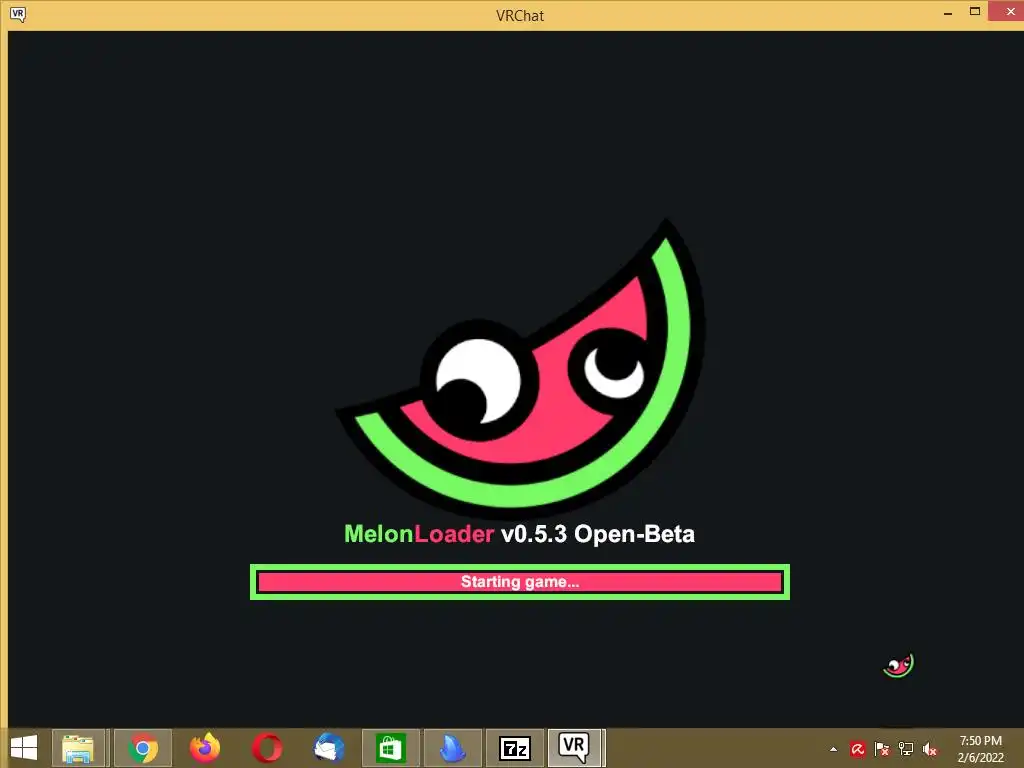
Task: Open the clock showing 7:50 PM
Action: coord(980,749)
